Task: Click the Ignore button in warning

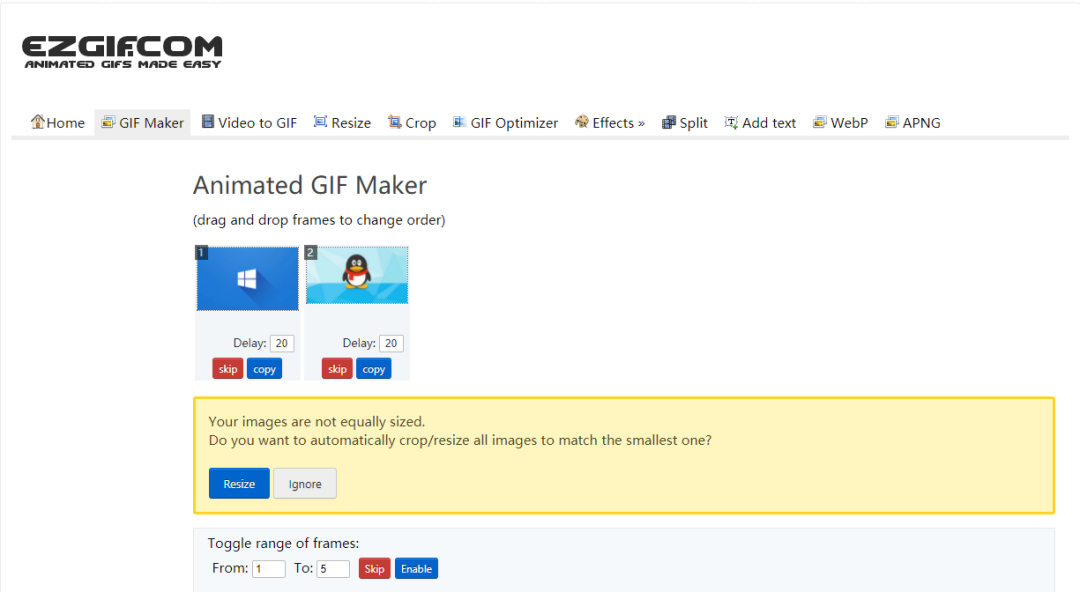Action: (305, 484)
